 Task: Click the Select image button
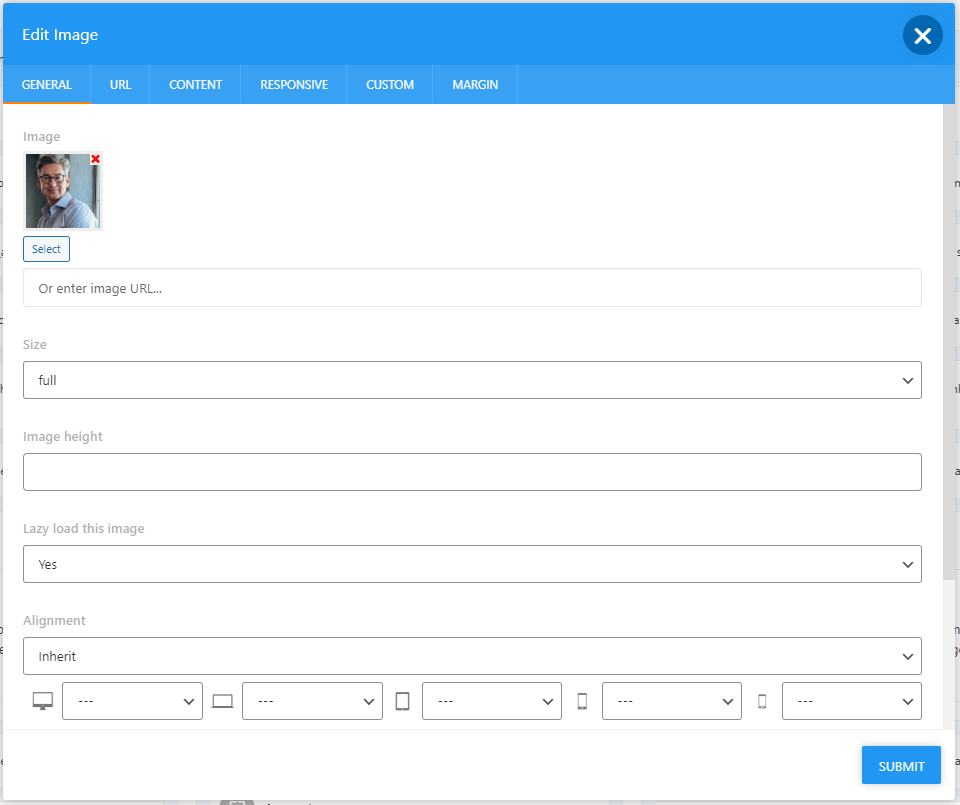tap(47, 249)
